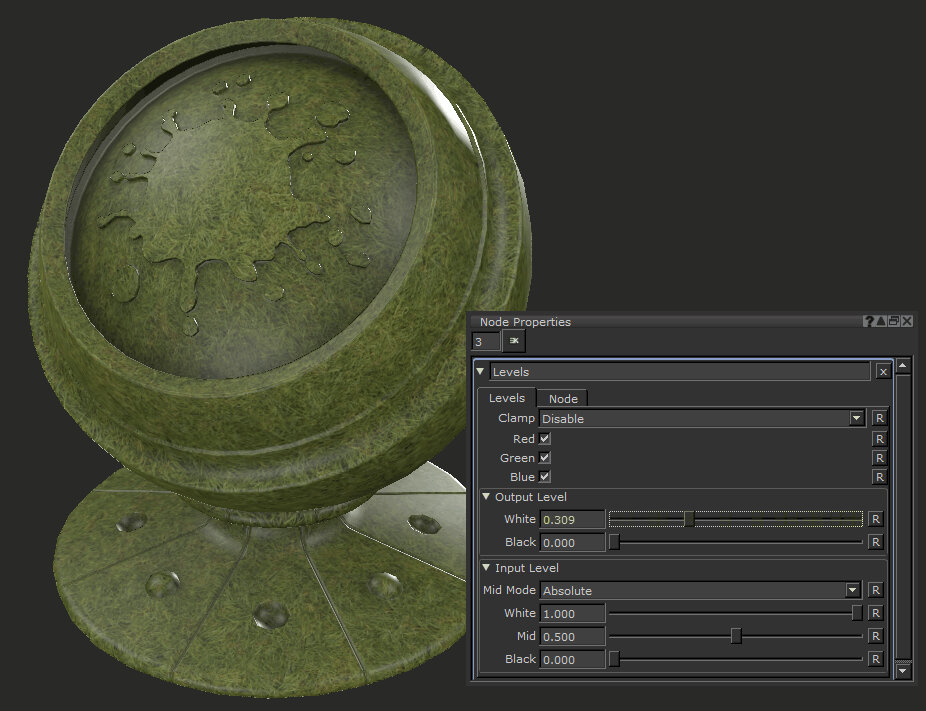926x711 pixels.
Task: Reset Input Level Mid with its R button
Action: pos(875,636)
